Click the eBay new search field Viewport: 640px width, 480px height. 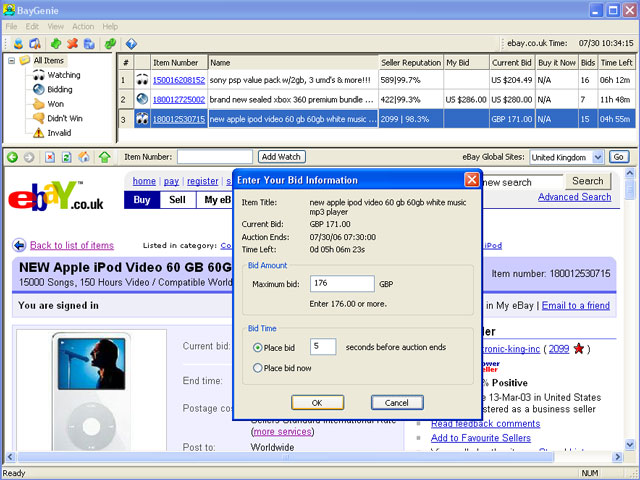(522, 182)
